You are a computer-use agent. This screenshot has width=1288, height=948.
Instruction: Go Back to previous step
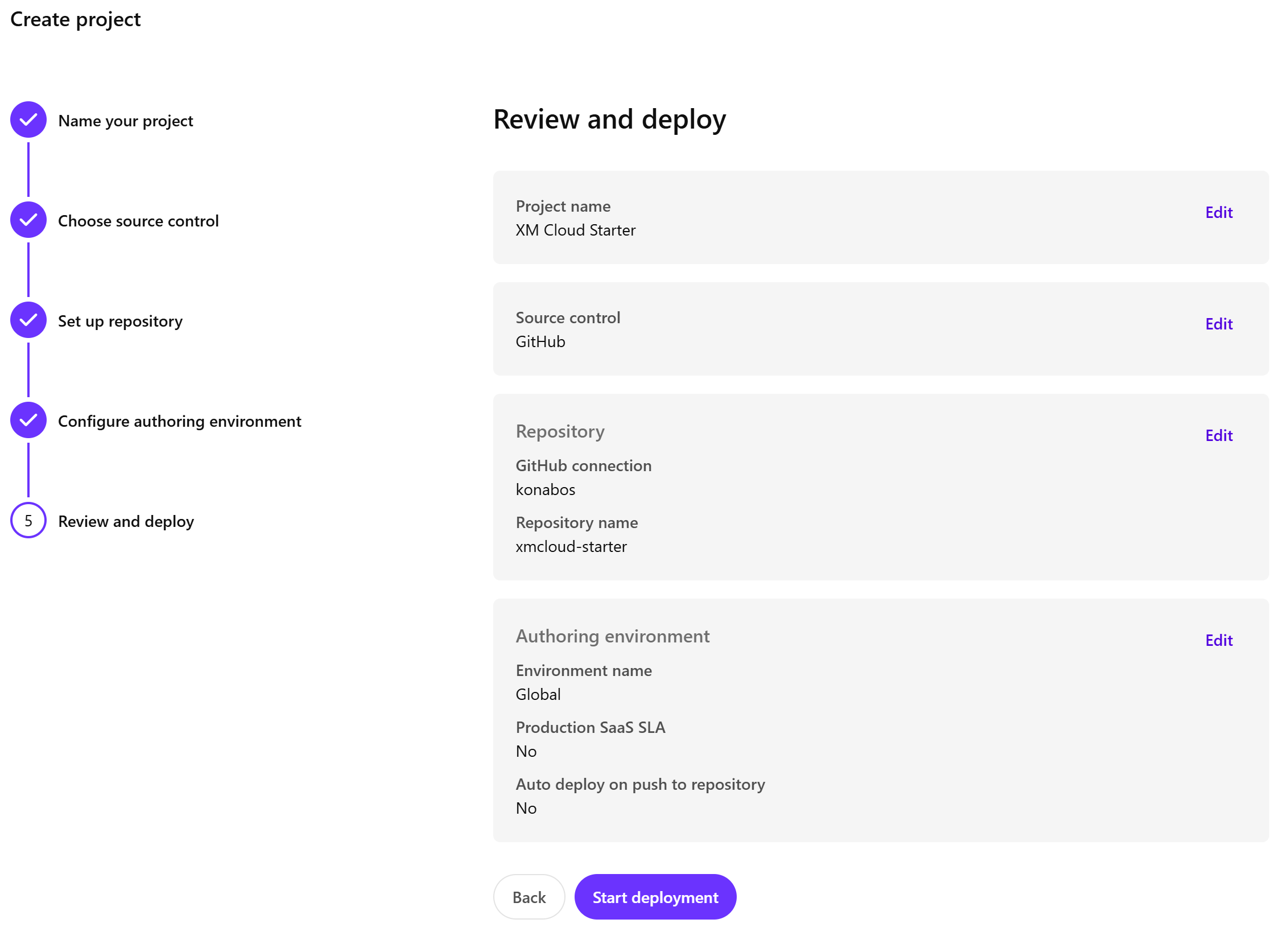(x=530, y=898)
